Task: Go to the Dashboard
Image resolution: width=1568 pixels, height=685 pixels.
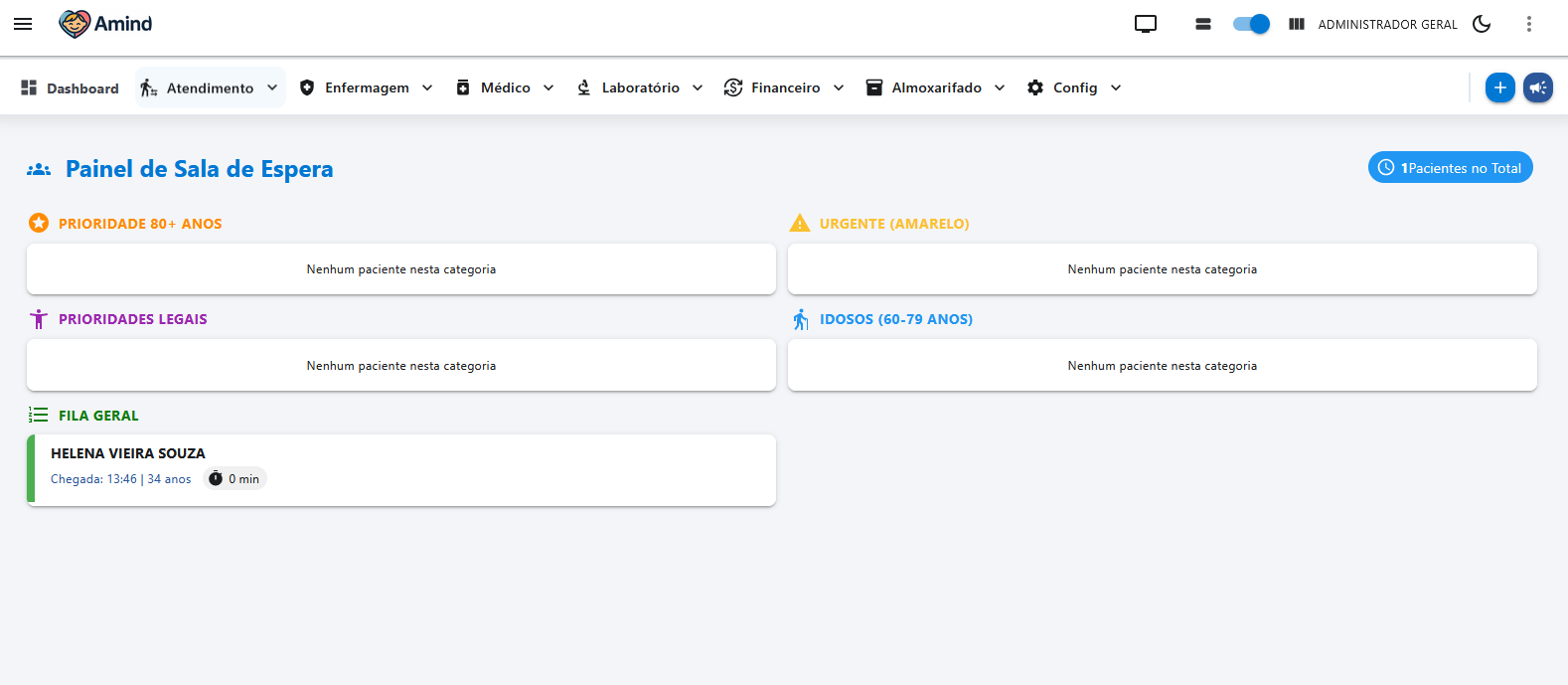Action: coord(70,87)
